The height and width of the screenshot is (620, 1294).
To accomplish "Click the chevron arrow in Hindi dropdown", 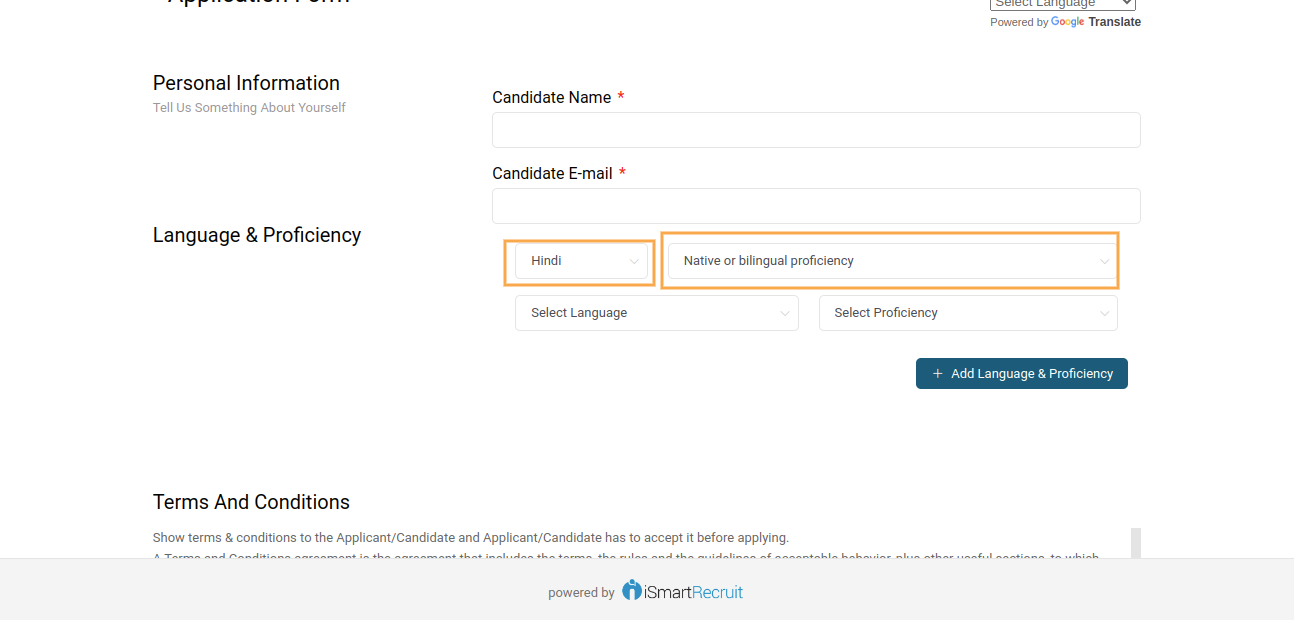I will point(634,261).
